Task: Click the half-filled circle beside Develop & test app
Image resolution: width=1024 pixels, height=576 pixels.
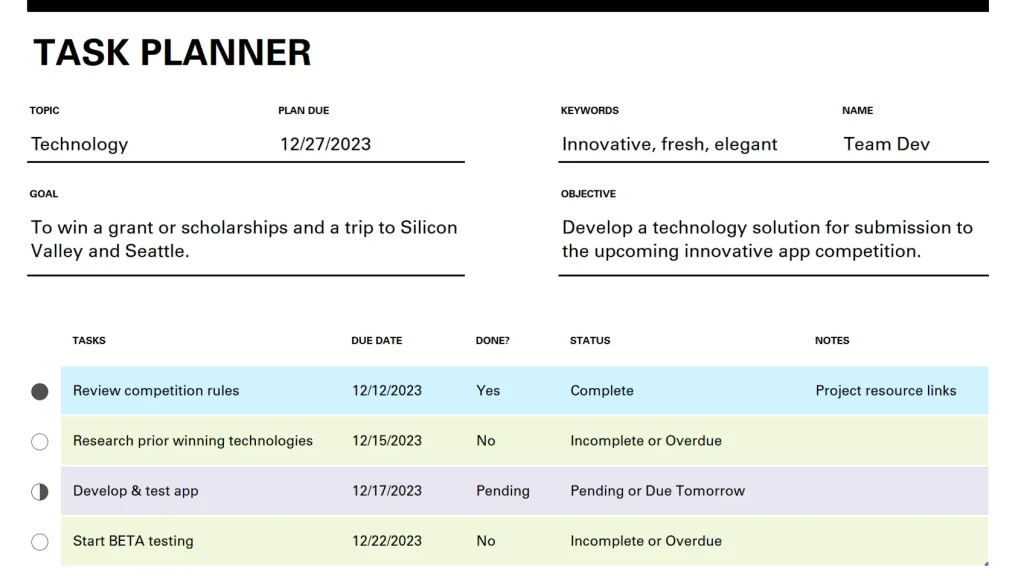Action: click(40, 492)
